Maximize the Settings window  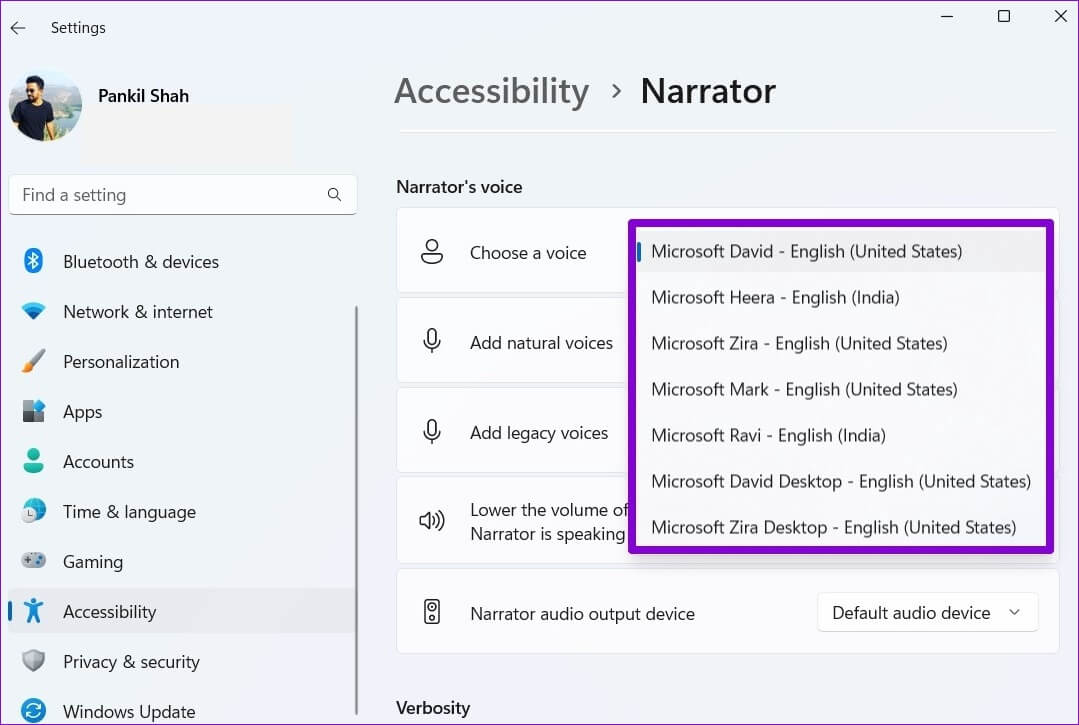(x=1004, y=16)
